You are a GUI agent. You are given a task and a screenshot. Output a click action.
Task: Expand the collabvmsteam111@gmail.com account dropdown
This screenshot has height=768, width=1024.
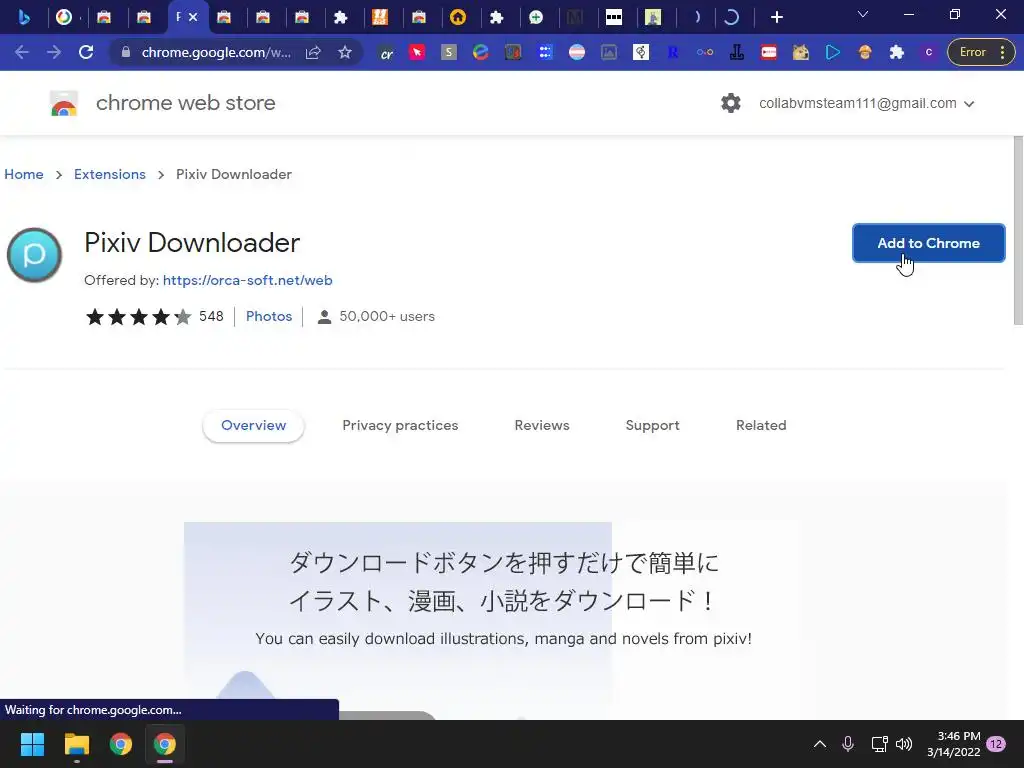(x=867, y=103)
